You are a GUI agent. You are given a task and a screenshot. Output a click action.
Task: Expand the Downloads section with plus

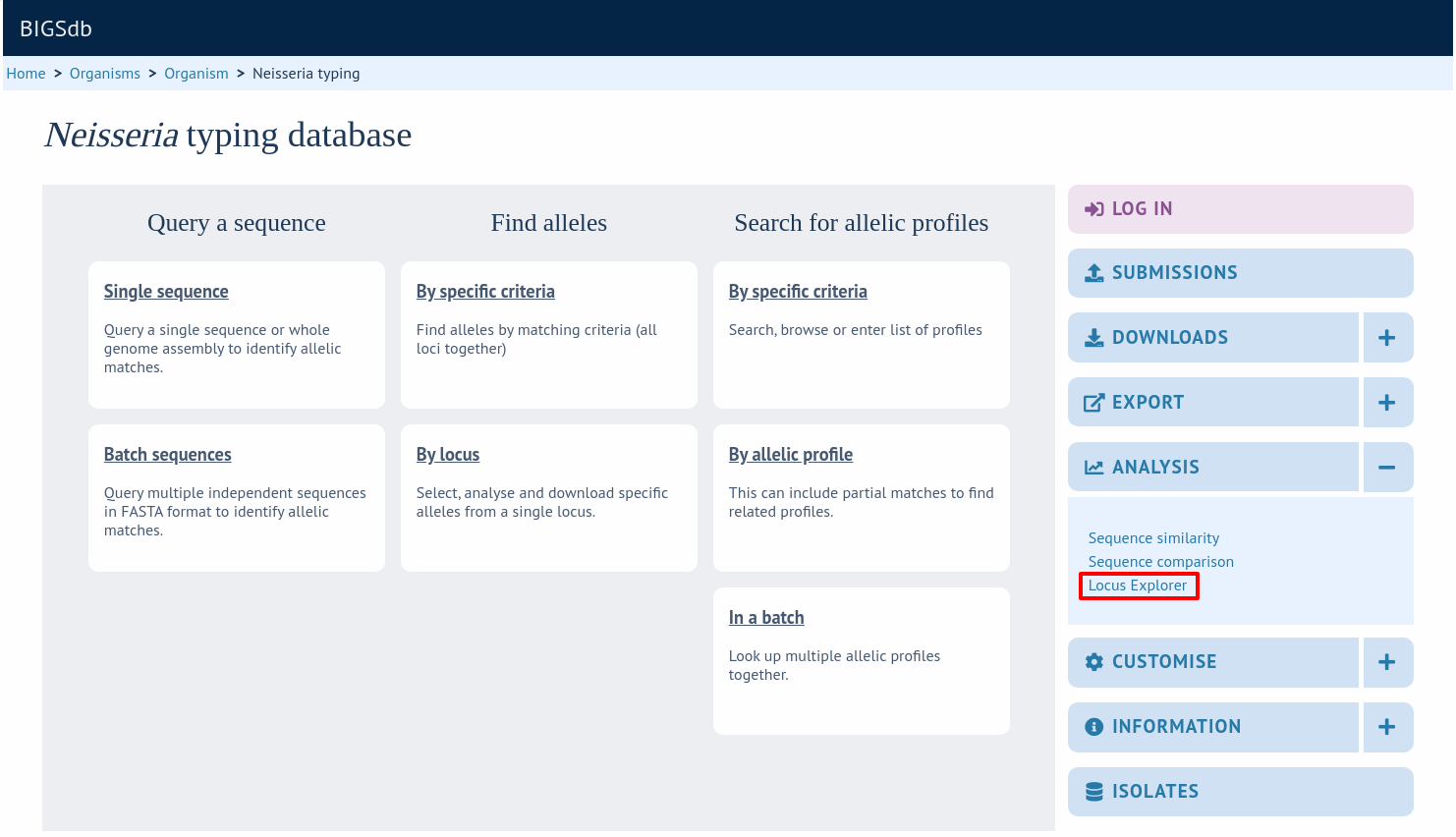[1387, 338]
